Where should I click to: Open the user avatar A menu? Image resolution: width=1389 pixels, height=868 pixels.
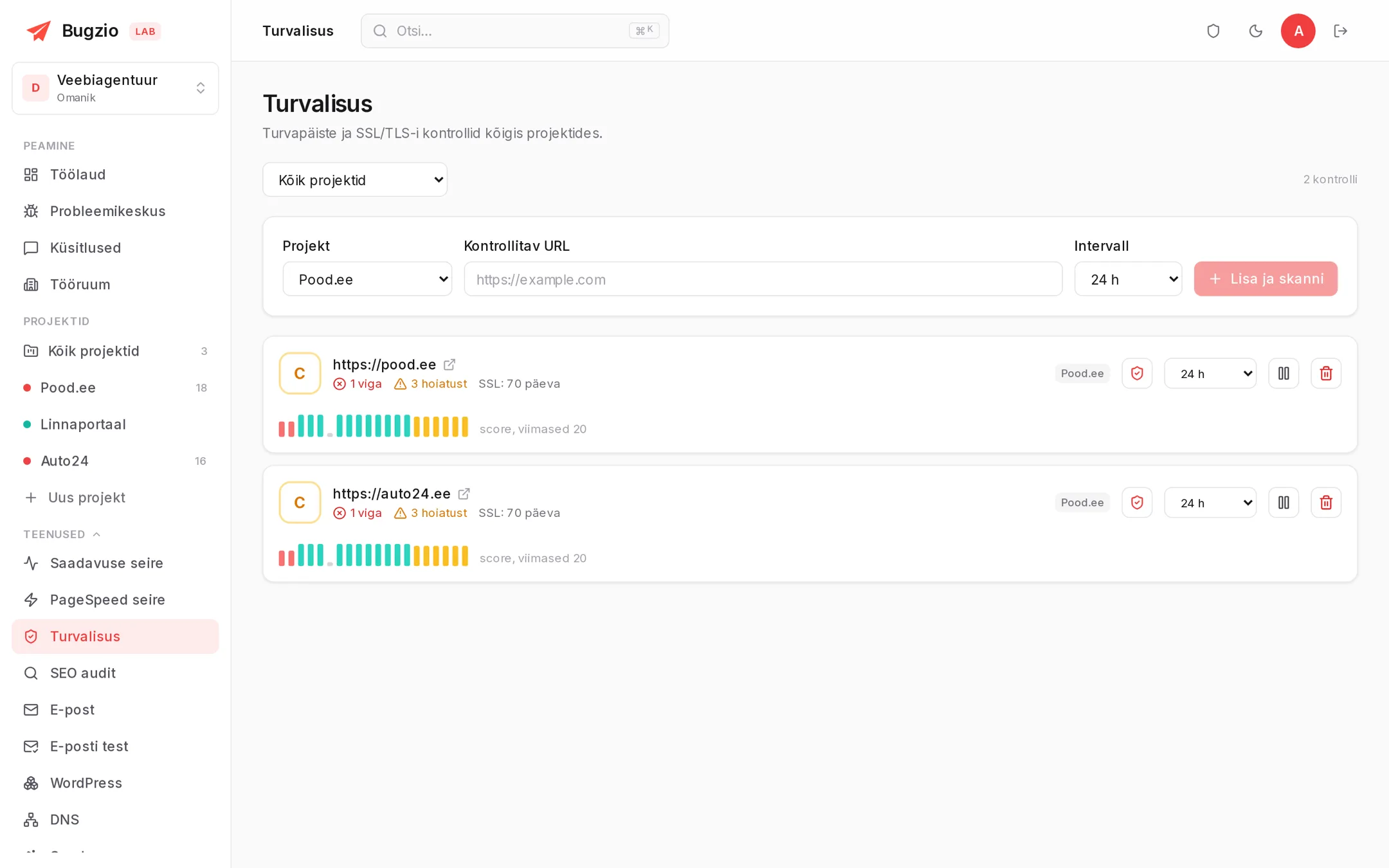coord(1298,31)
